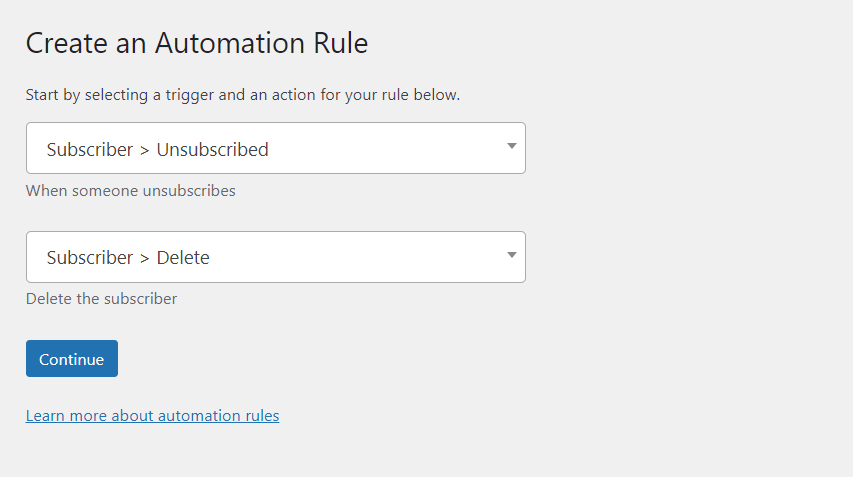Click the Delete text inside the action field
This screenshot has height=477, width=853.
pos(183,257)
